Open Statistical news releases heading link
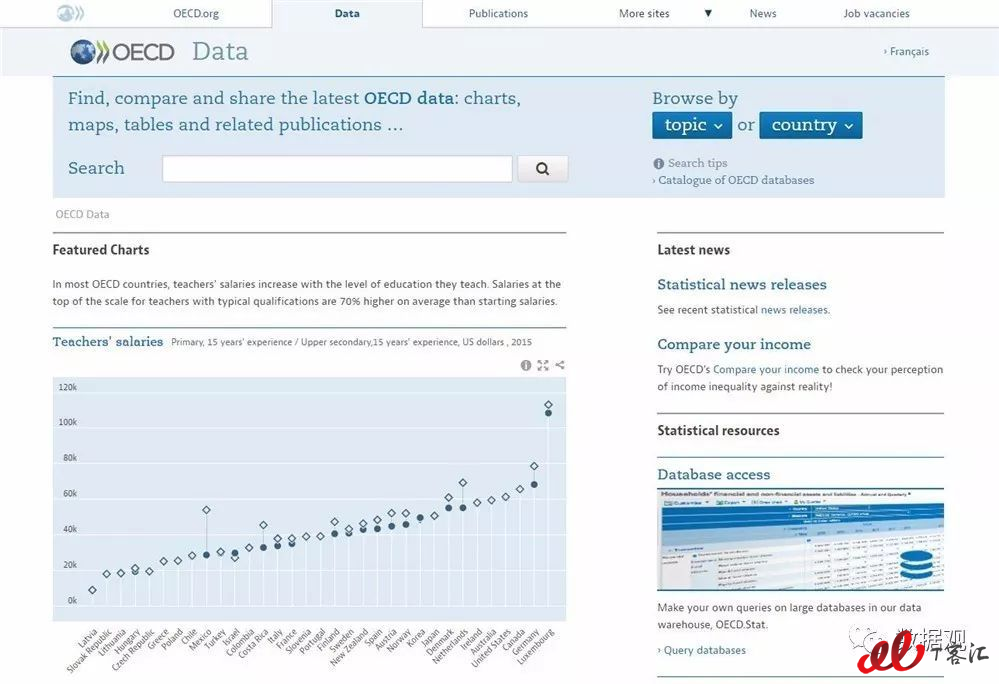999x684 pixels. coord(742,285)
